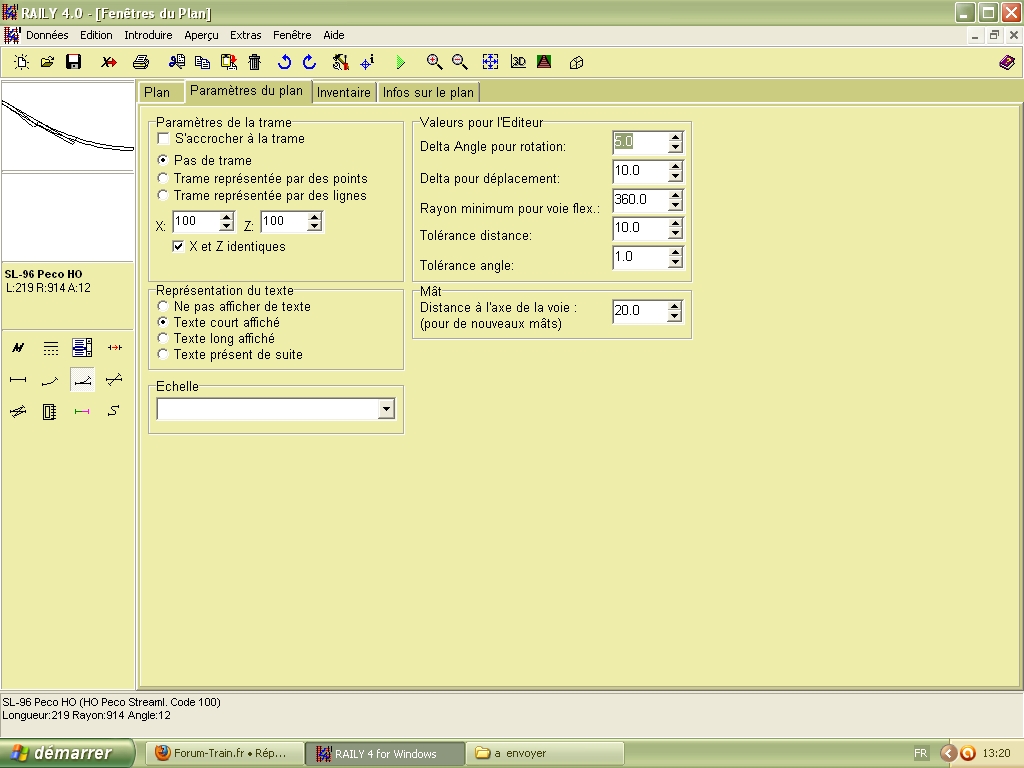
Task: Uncheck X et Z identiques checkbox
Action: pos(178,246)
